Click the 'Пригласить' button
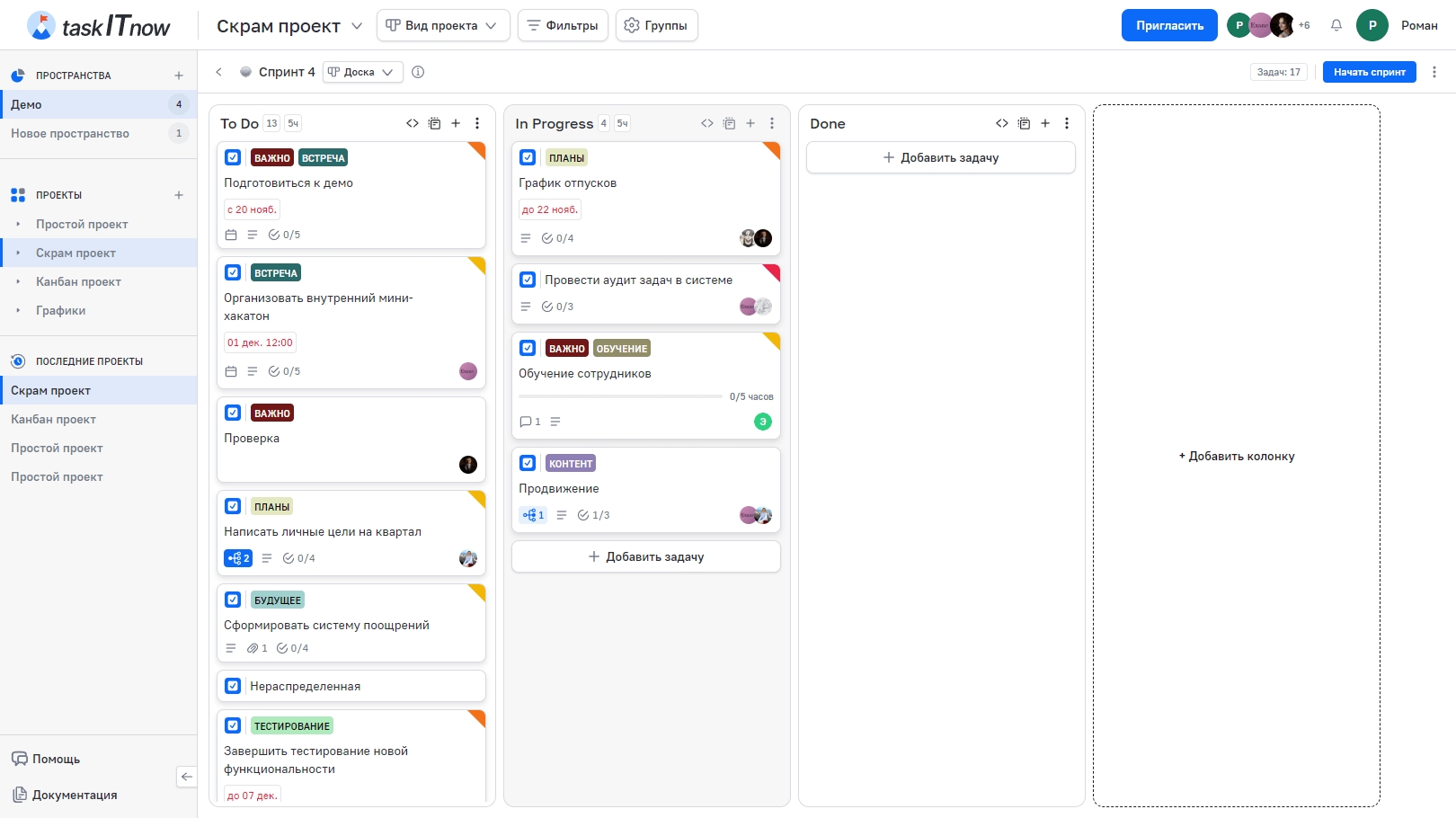 pos(1168,25)
